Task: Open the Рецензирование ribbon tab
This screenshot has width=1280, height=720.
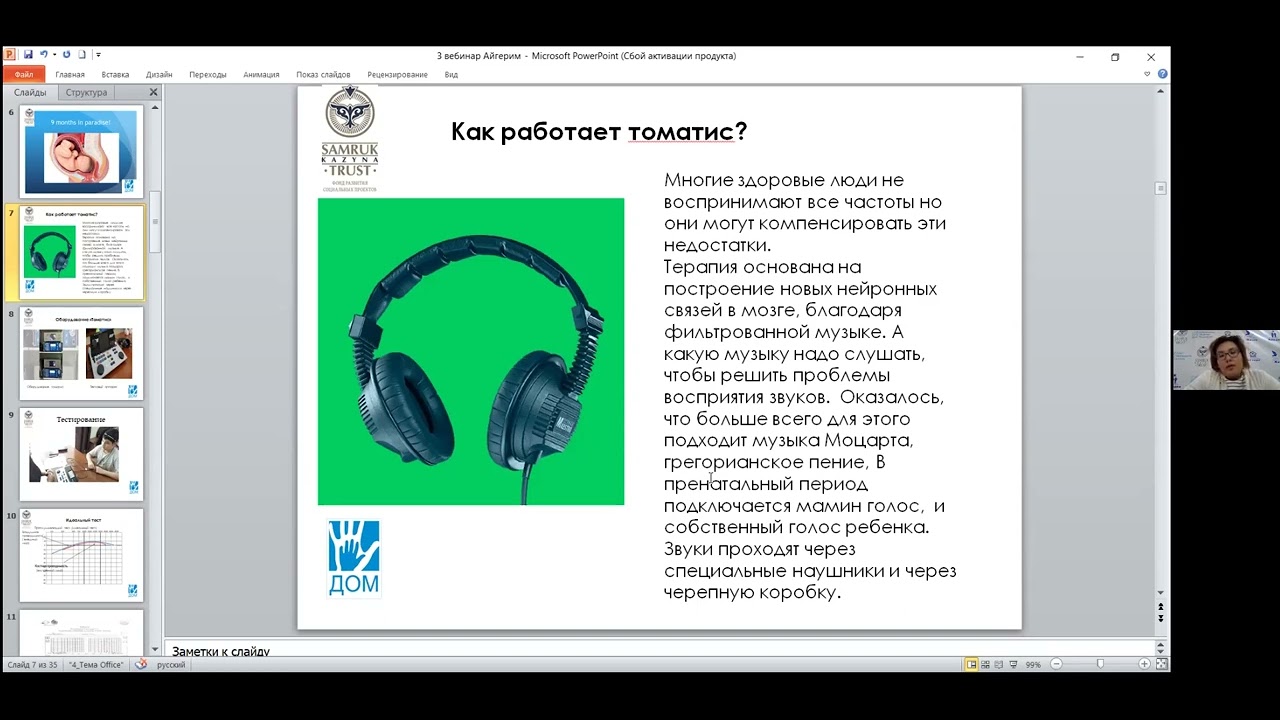Action: point(397,75)
